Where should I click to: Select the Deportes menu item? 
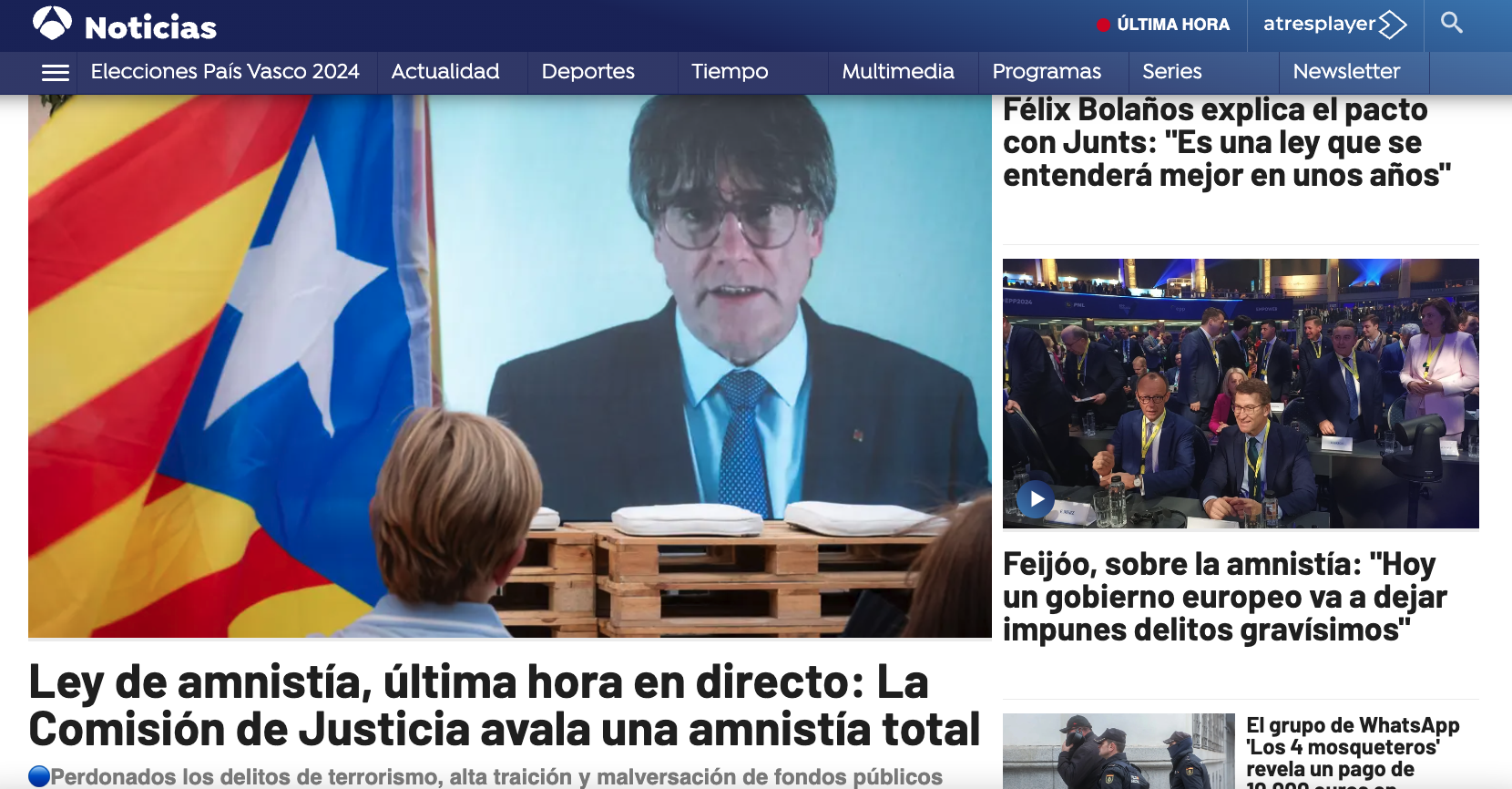[587, 72]
